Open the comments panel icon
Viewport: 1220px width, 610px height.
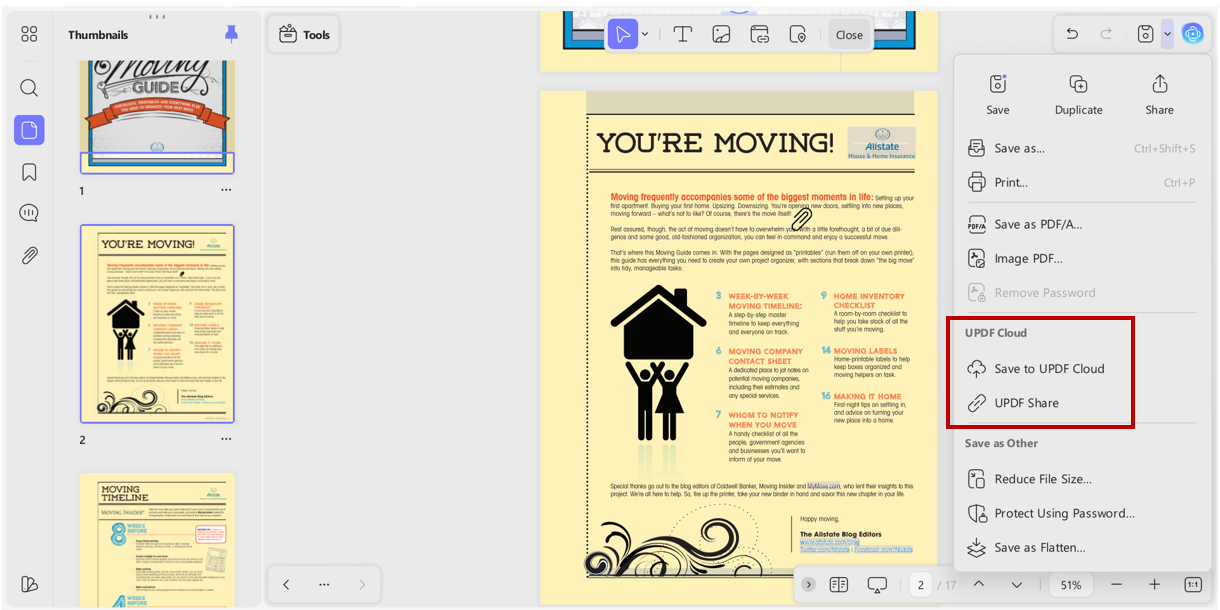(29, 213)
